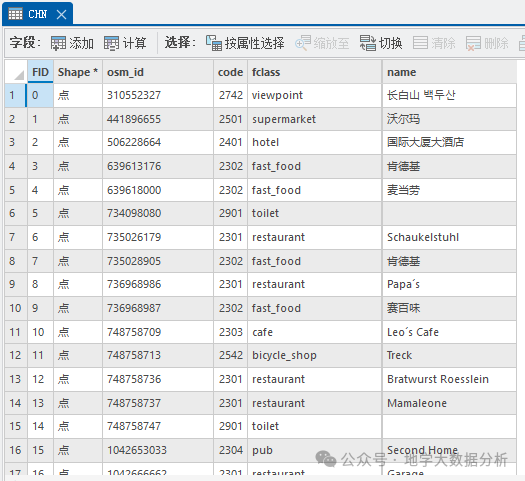Select row 5 by its row header
This screenshot has height=481, width=525.
16,190
